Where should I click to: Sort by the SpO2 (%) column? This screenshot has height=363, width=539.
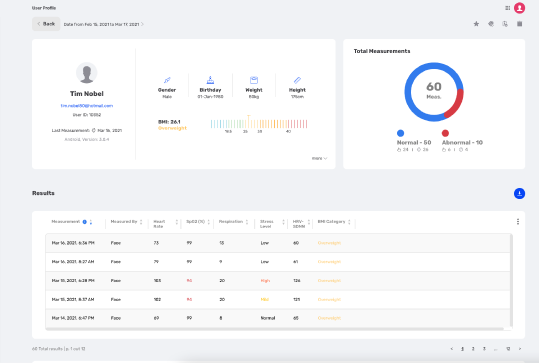point(209,222)
